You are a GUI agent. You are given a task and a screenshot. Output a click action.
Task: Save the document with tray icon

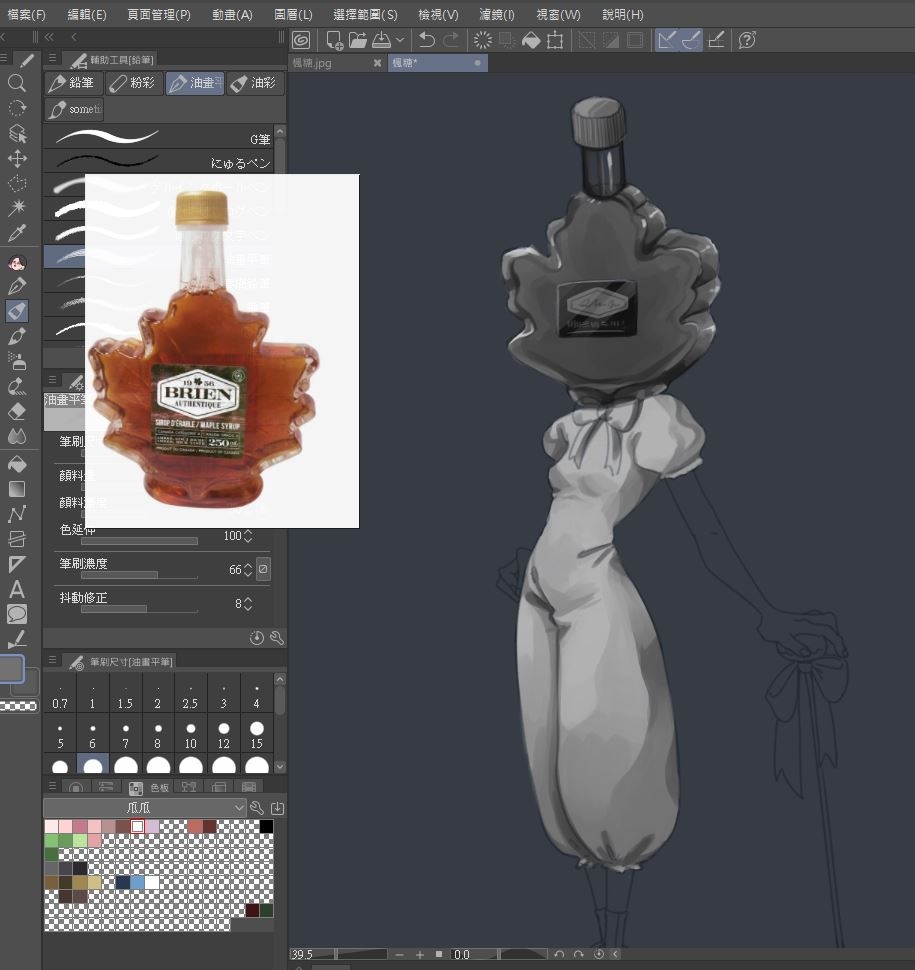coord(381,40)
